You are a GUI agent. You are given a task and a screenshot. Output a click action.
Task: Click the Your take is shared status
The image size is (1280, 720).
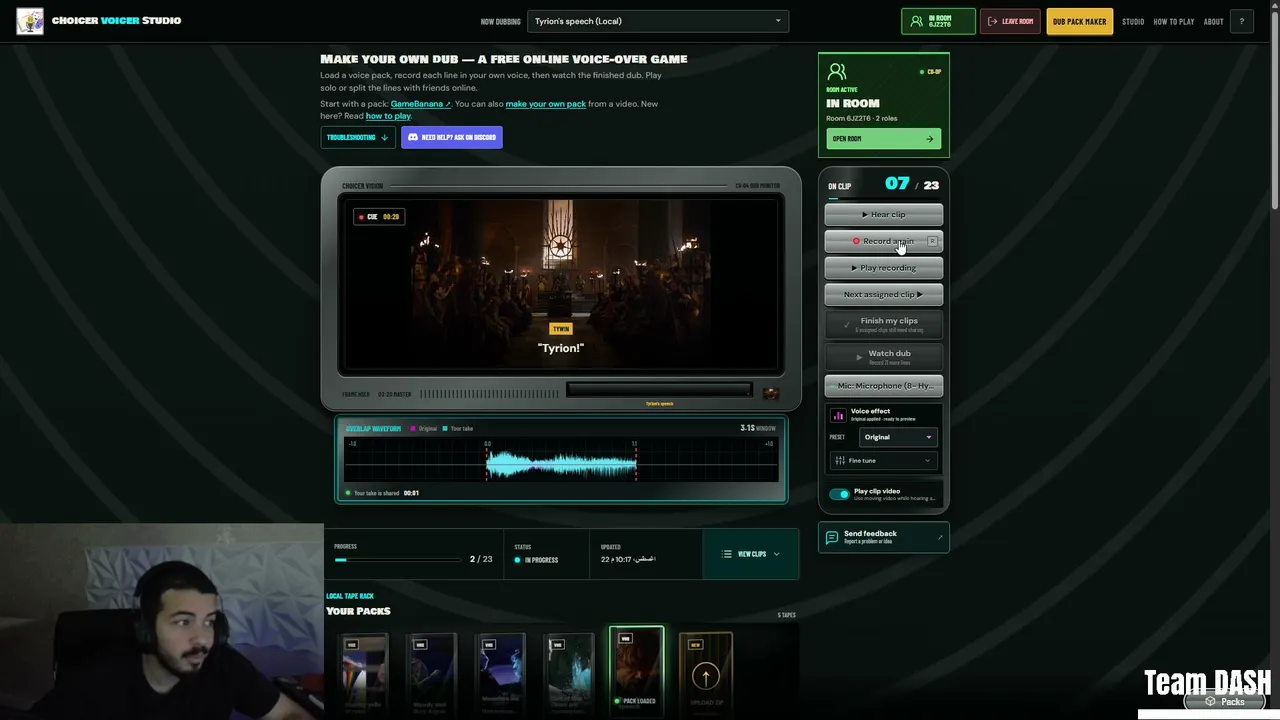point(382,493)
